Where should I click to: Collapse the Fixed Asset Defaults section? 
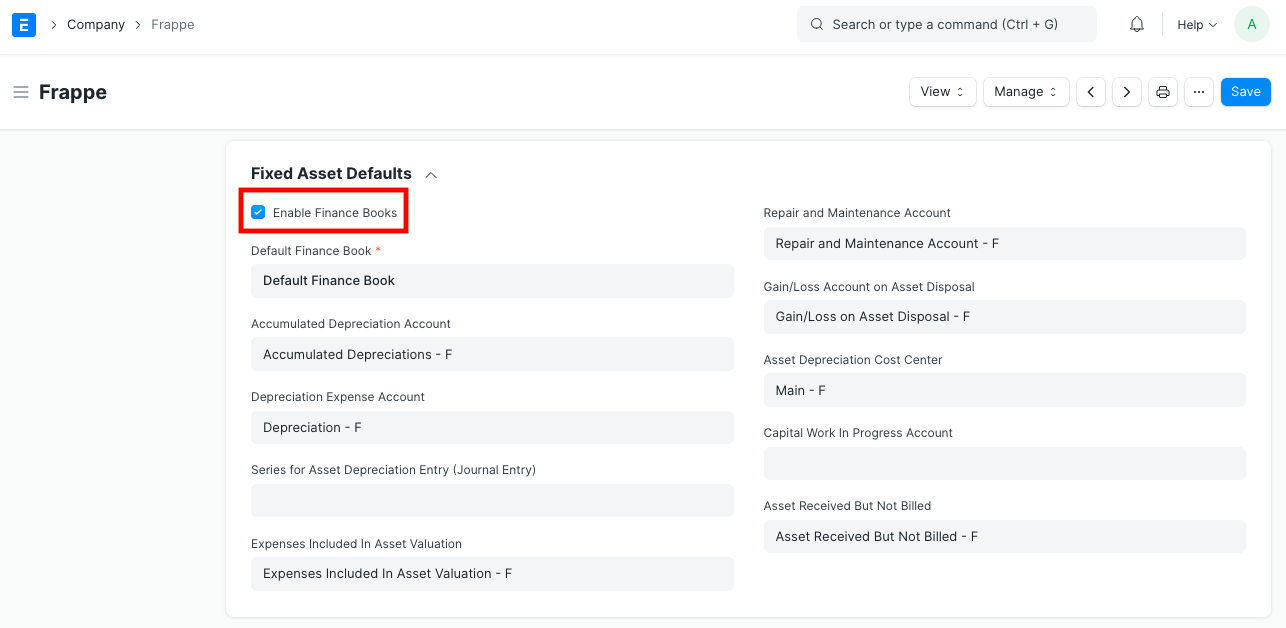tap(430, 173)
